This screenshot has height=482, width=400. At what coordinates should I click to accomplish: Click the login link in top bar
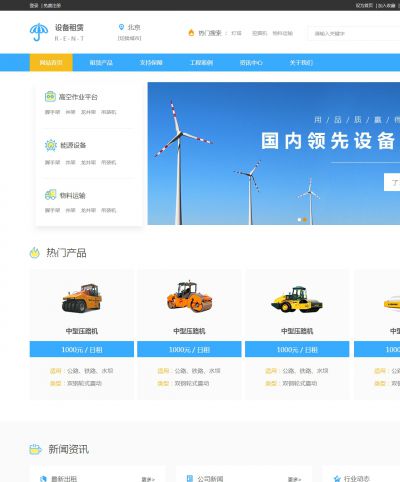click(34, 5)
